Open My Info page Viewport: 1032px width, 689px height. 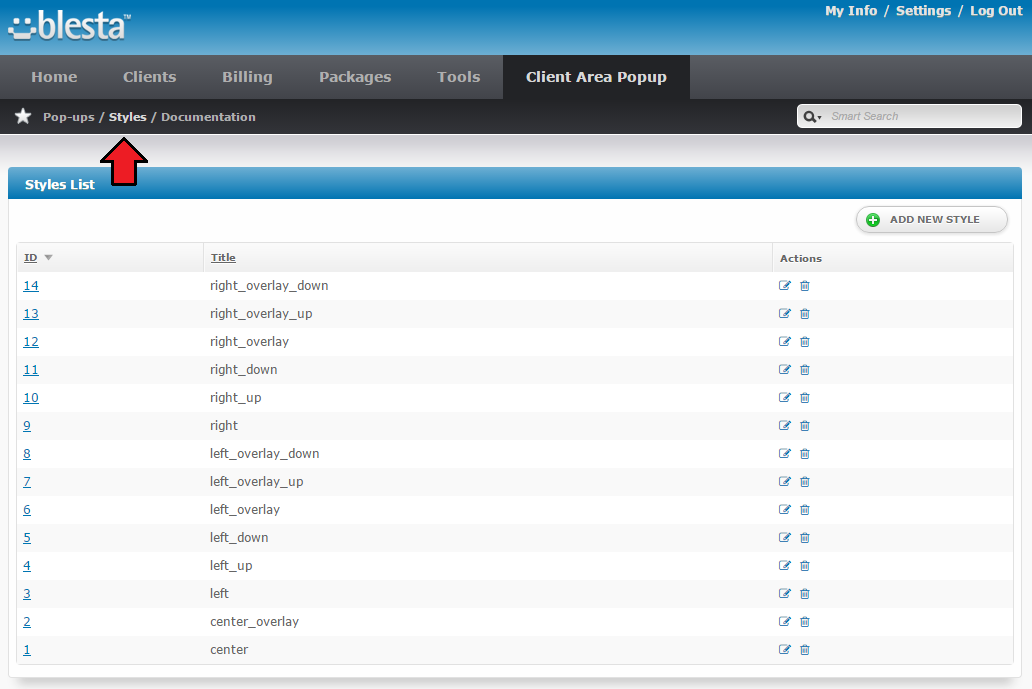coord(851,11)
